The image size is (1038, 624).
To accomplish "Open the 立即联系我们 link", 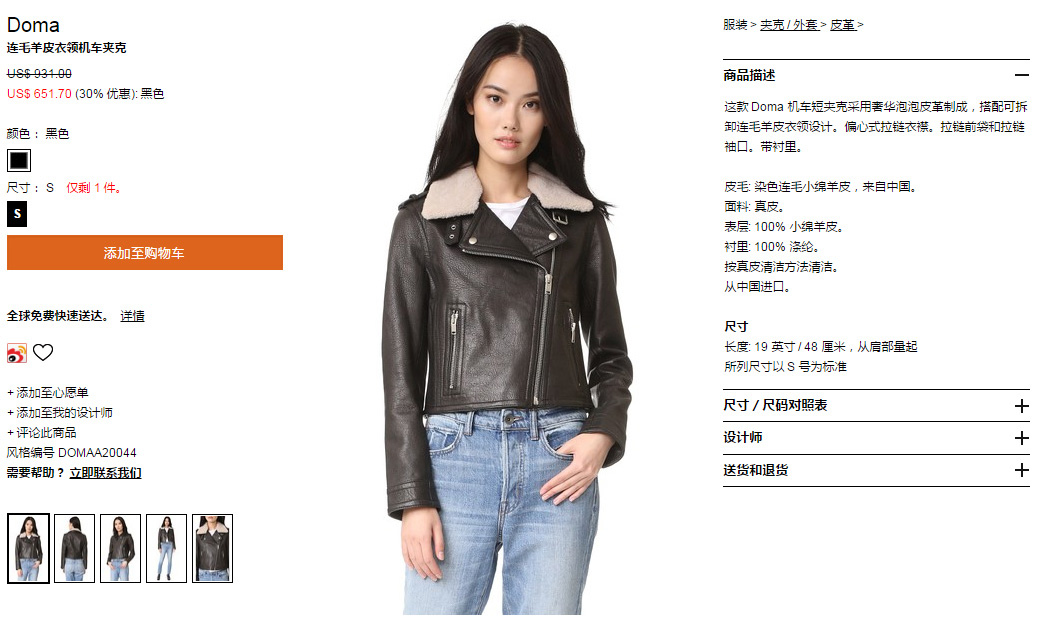I will [105, 472].
